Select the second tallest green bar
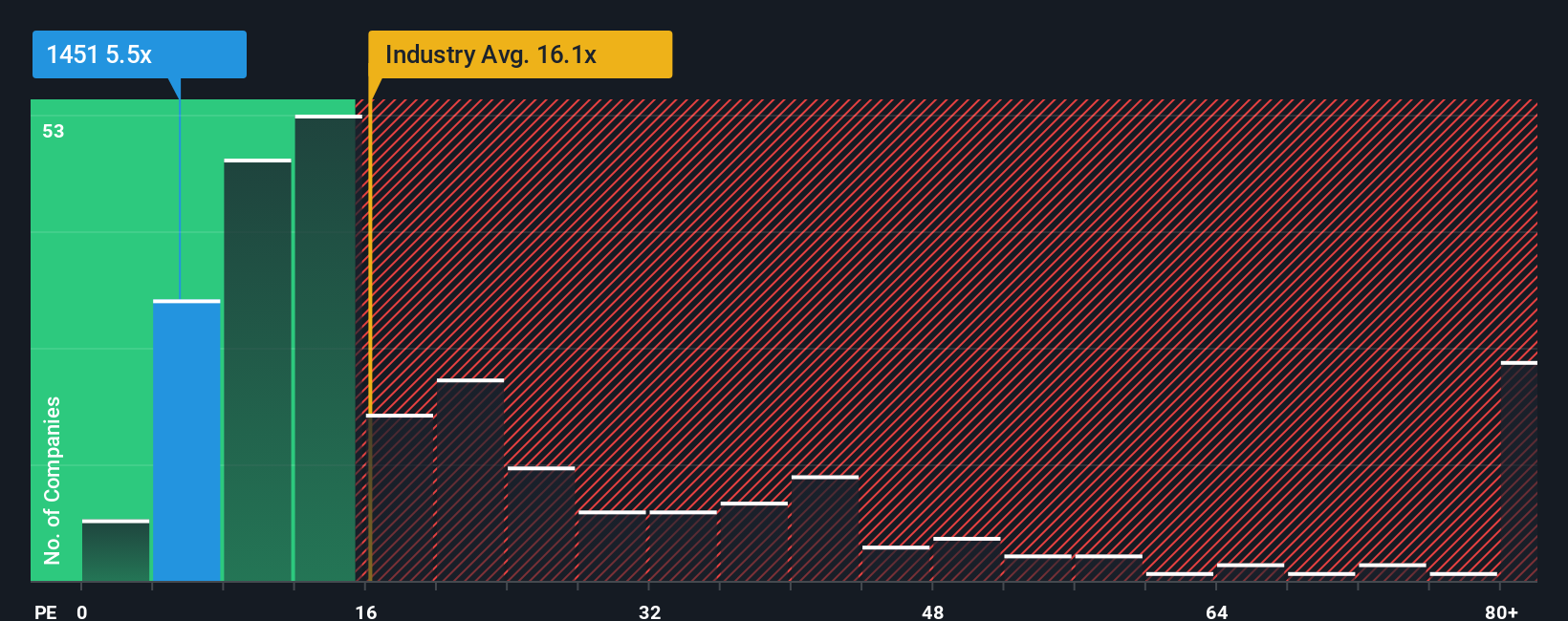This screenshot has width=1568, height=621. point(257,370)
